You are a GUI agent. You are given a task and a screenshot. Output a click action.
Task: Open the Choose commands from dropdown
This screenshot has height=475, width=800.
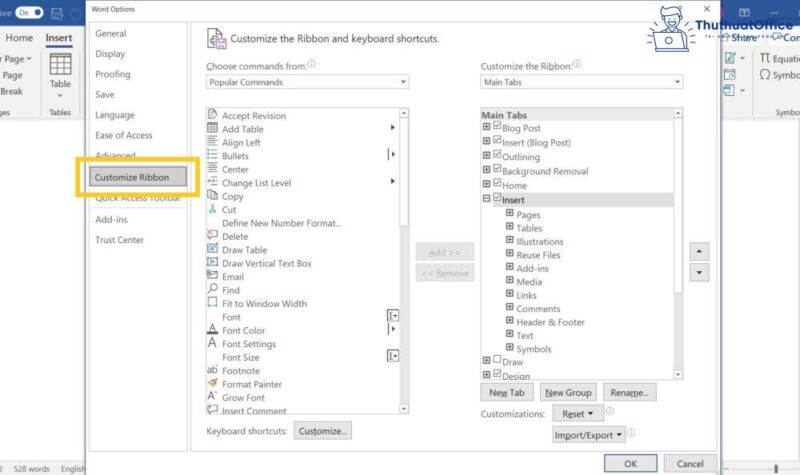[307, 82]
